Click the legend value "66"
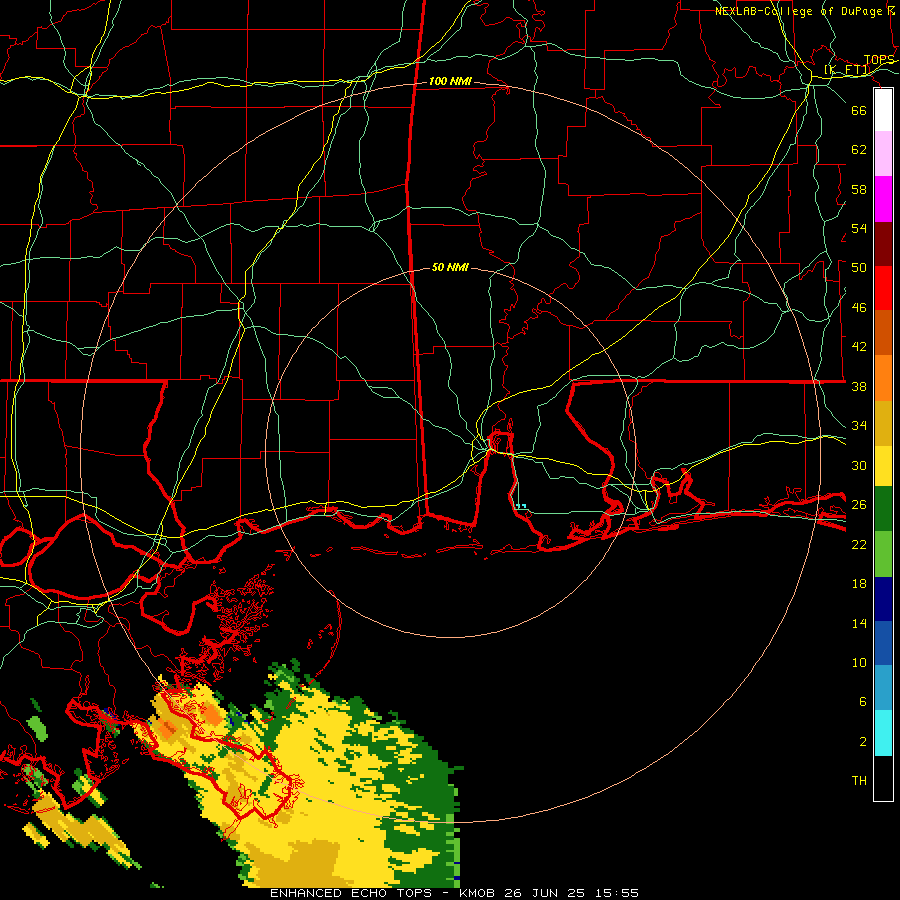Image resolution: width=900 pixels, height=900 pixels. pyautogui.click(x=859, y=111)
